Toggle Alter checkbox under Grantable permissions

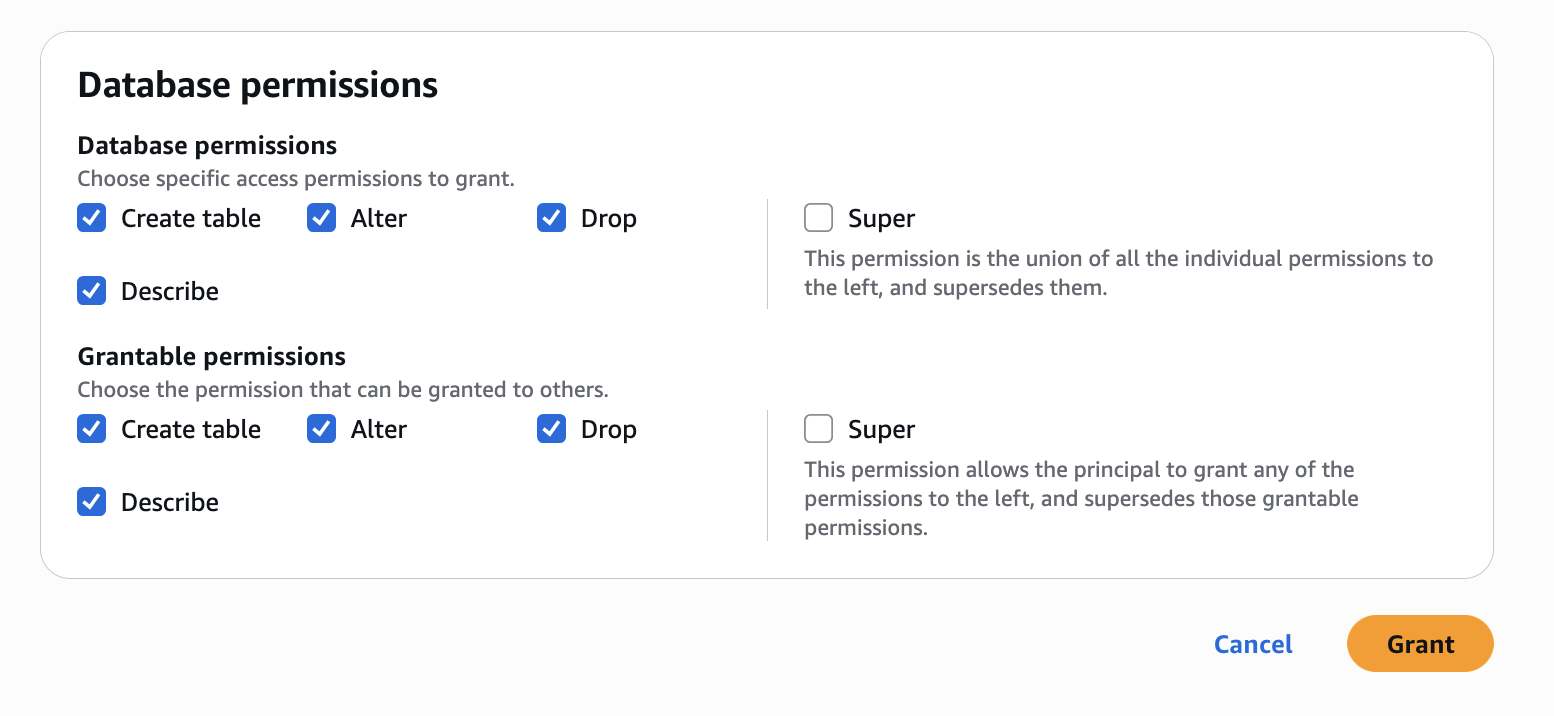[x=322, y=429]
